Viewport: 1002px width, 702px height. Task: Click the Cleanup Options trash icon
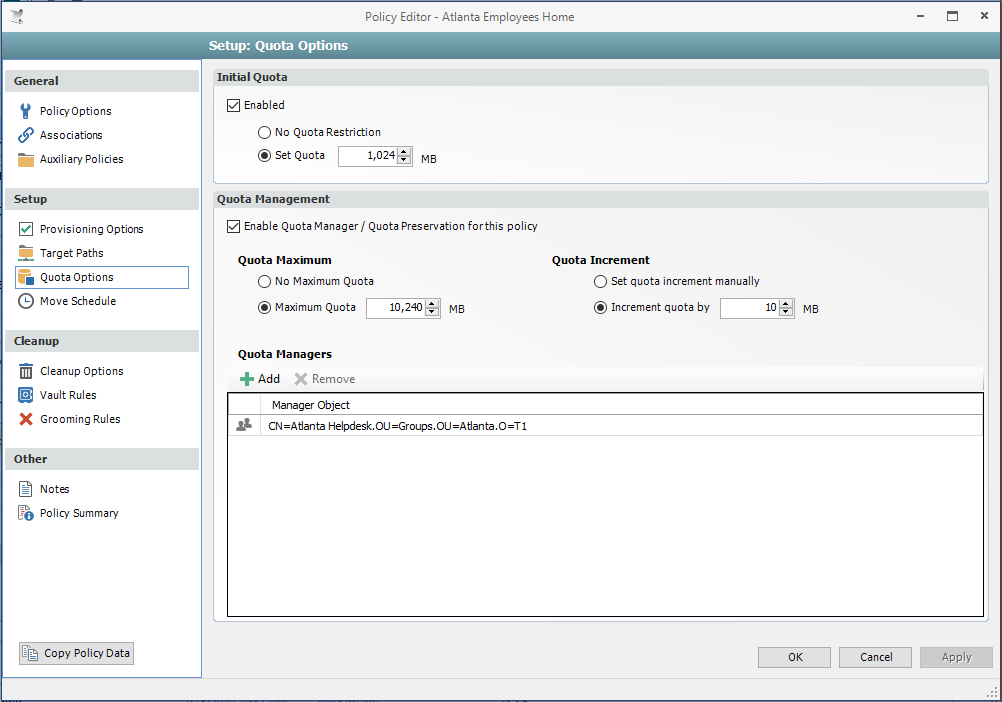tap(26, 372)
